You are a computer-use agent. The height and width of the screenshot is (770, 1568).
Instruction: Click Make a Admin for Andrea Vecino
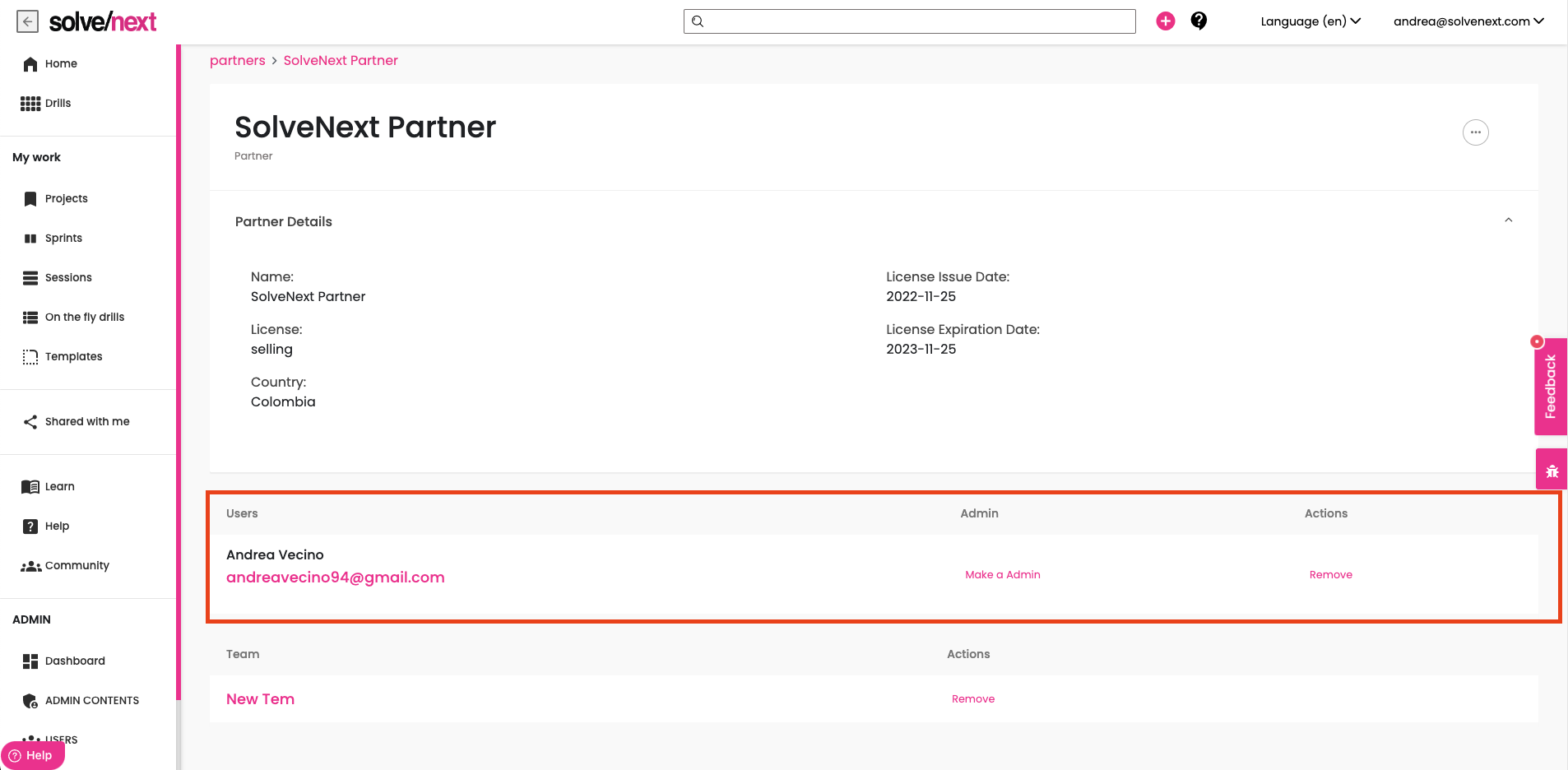click(1003, 575)
